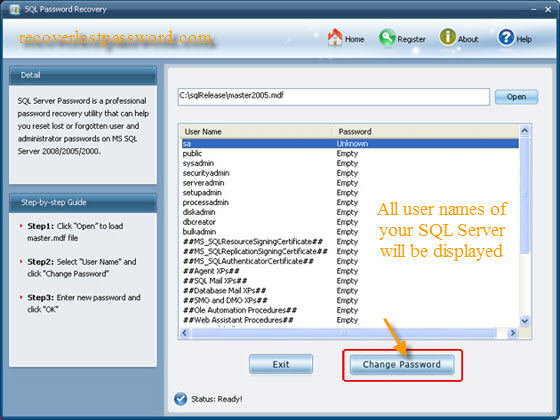Click the vertical scrollbar thumb
The image size is (560, 420).
coord(524,195)
